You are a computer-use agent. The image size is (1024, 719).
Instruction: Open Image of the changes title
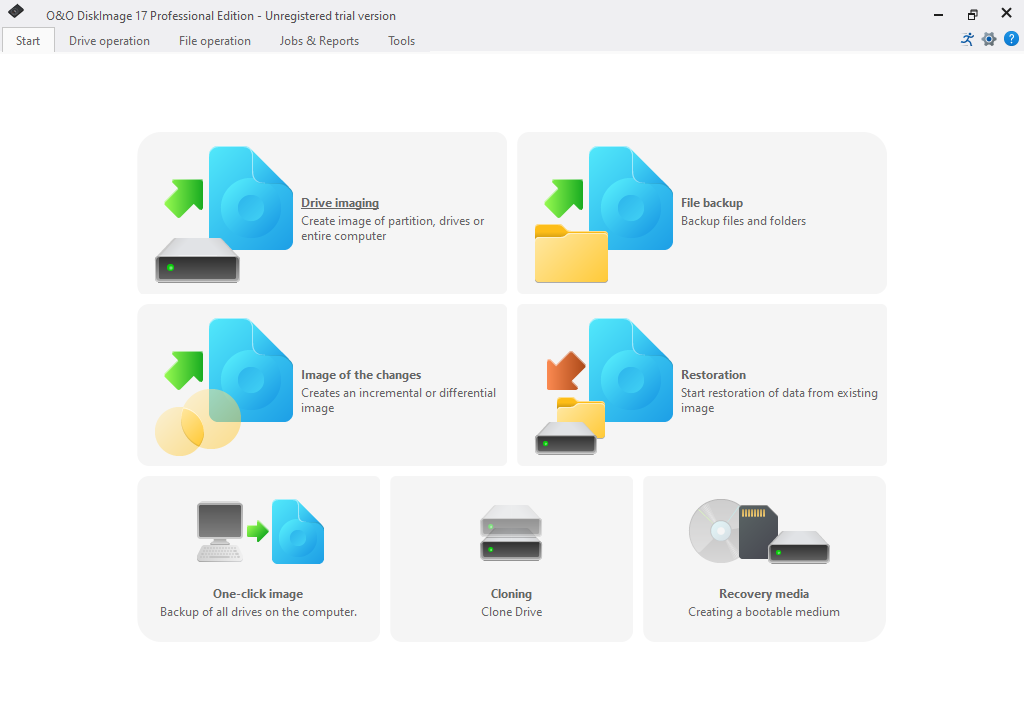click(361, 375)
